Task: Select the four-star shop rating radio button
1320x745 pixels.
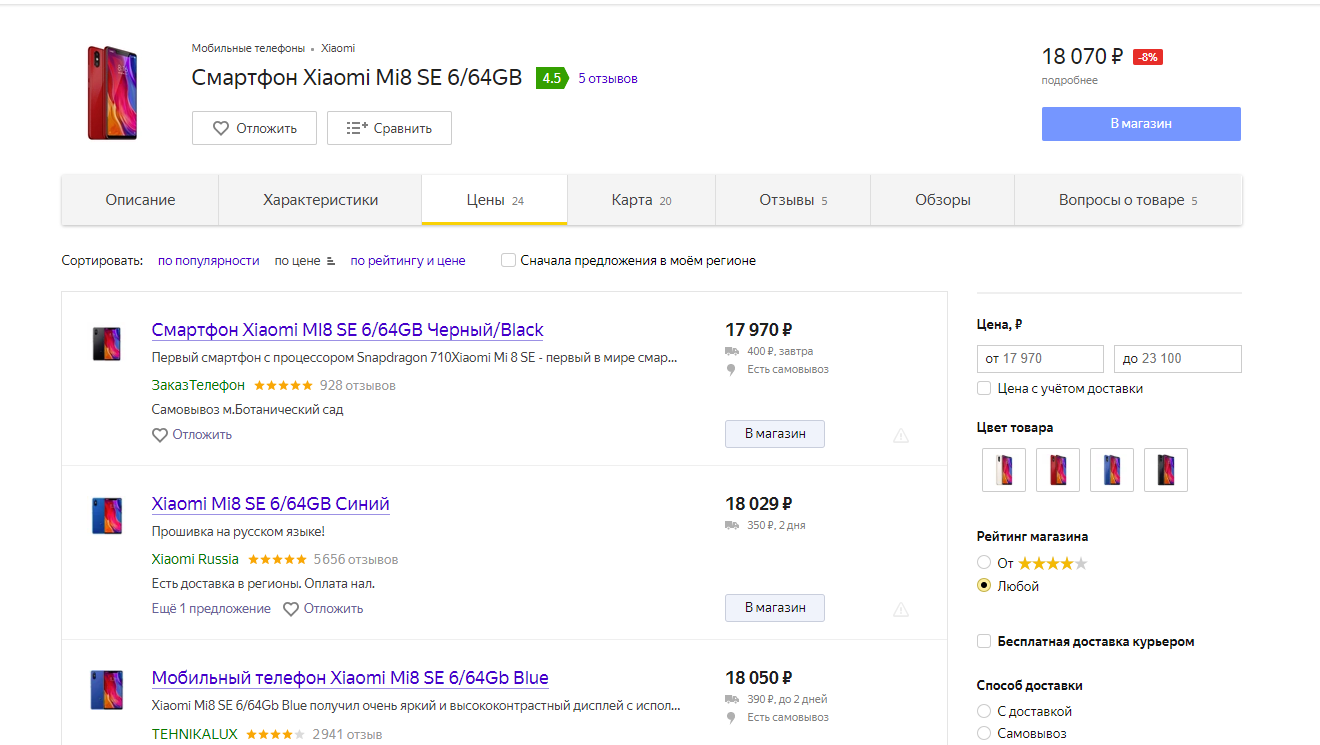Action: (x=984, y=563)
